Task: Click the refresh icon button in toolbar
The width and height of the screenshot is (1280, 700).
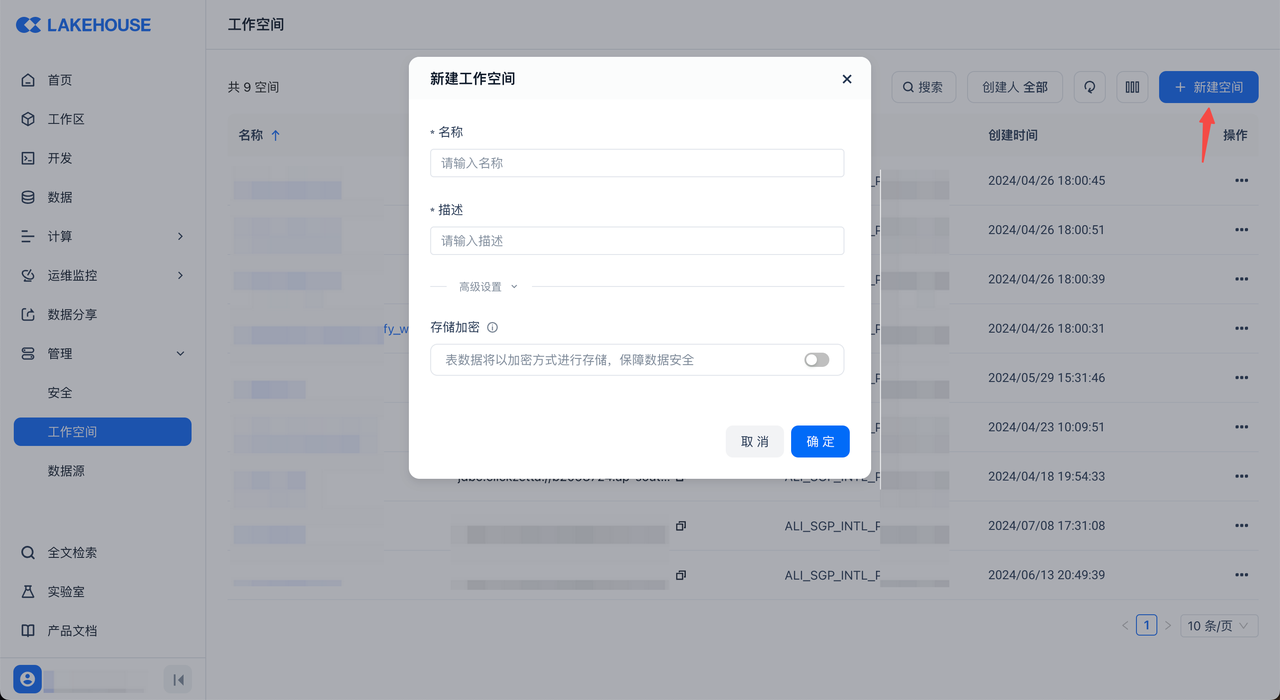Action: [1089, 87]
